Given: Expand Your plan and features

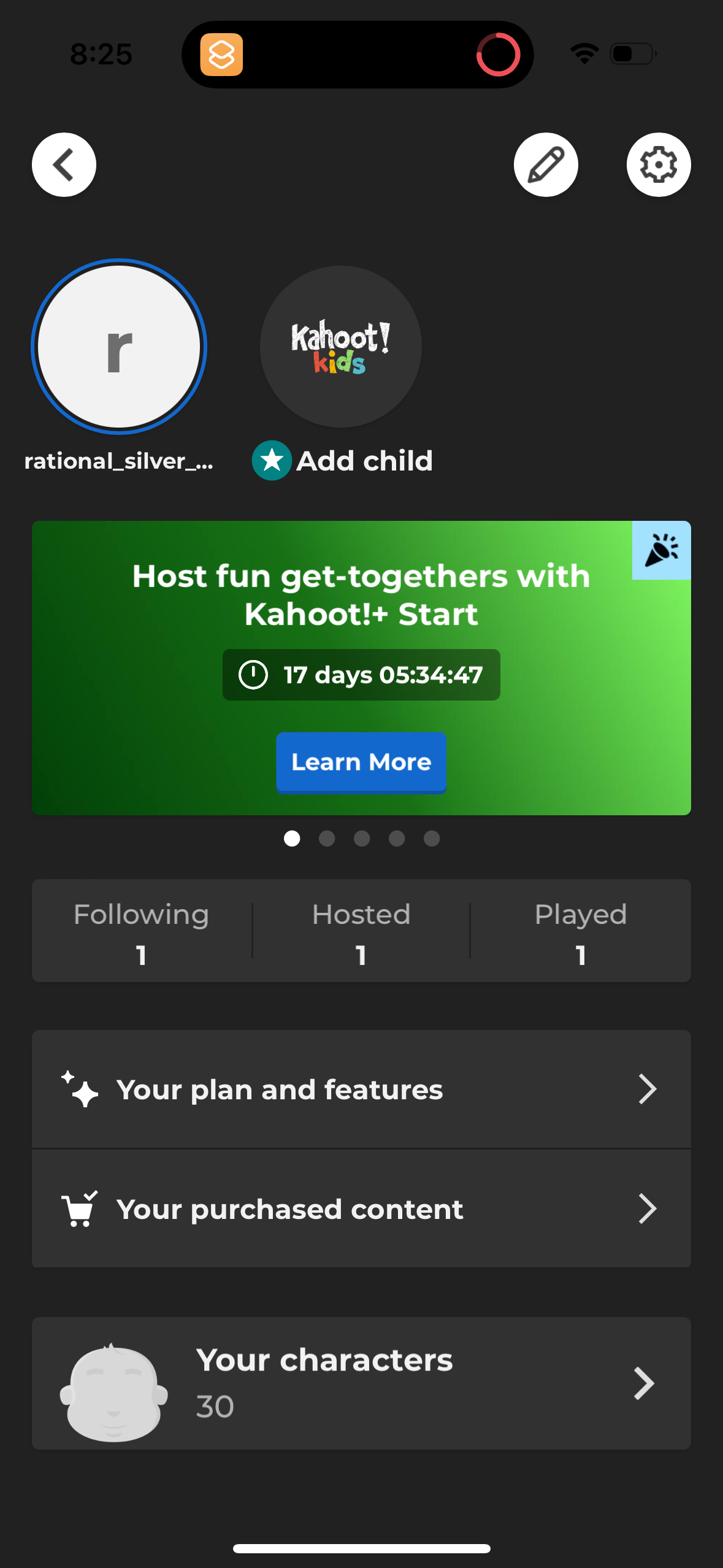Looking at the screenshot, I should (x=361, y=1089).
